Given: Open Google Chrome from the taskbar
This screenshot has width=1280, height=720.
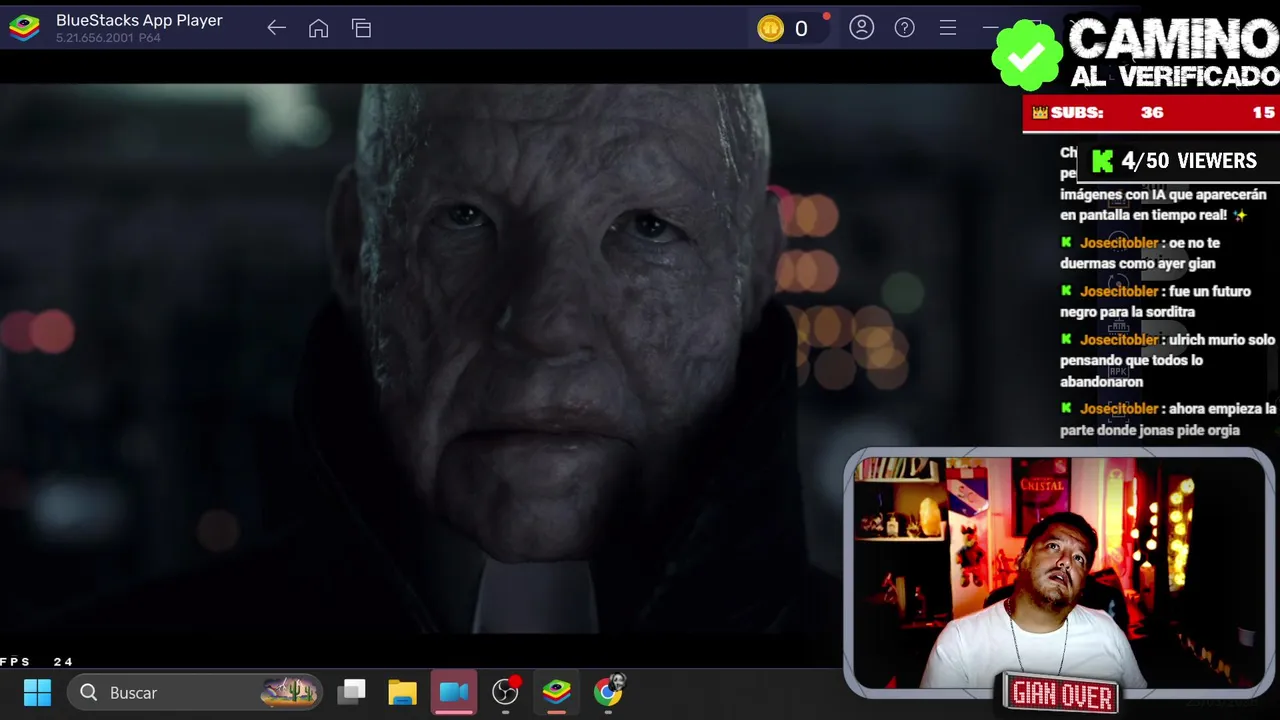Looking at the screenshot, I should tap(608, 691).
